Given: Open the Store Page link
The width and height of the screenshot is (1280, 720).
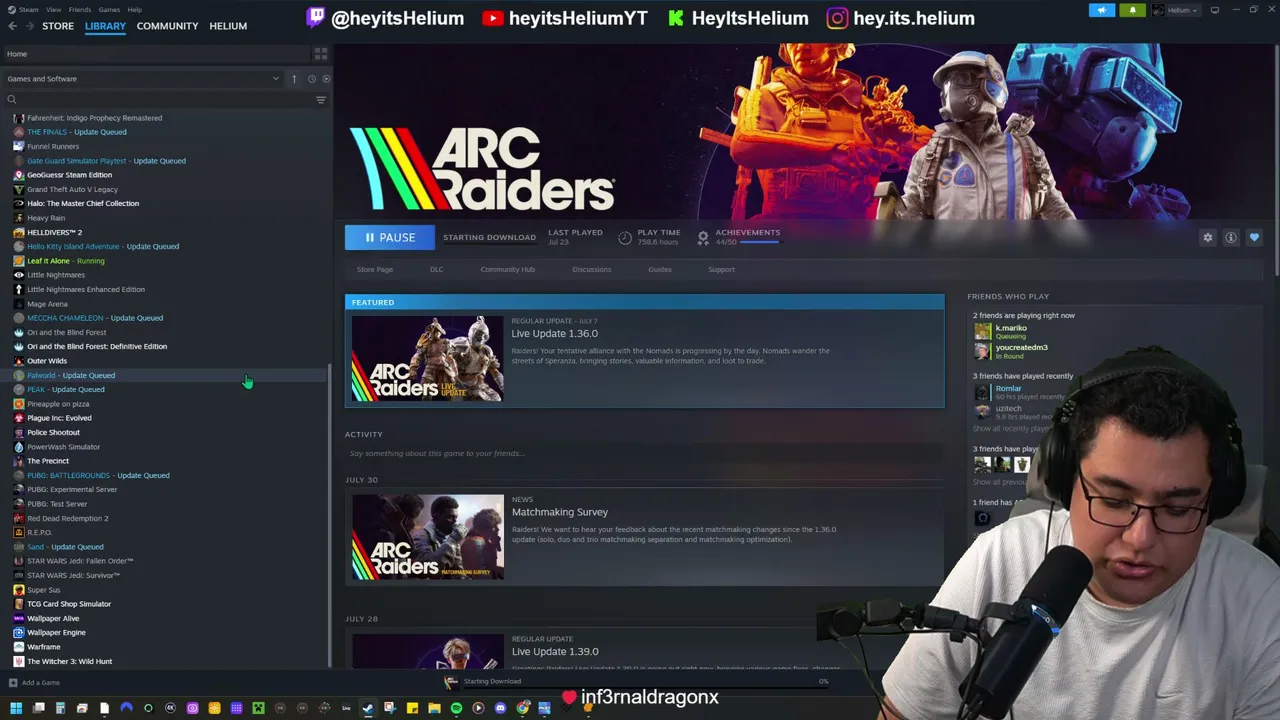Looking at the screenshot, I should pos(375,270).
